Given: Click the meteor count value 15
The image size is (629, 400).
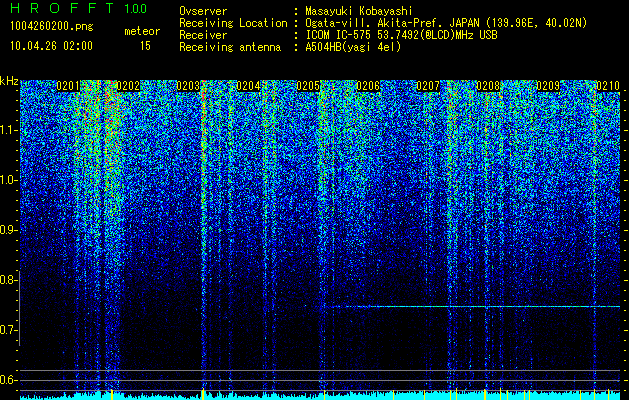Looking at the screenshot, I should coord(145,46).
